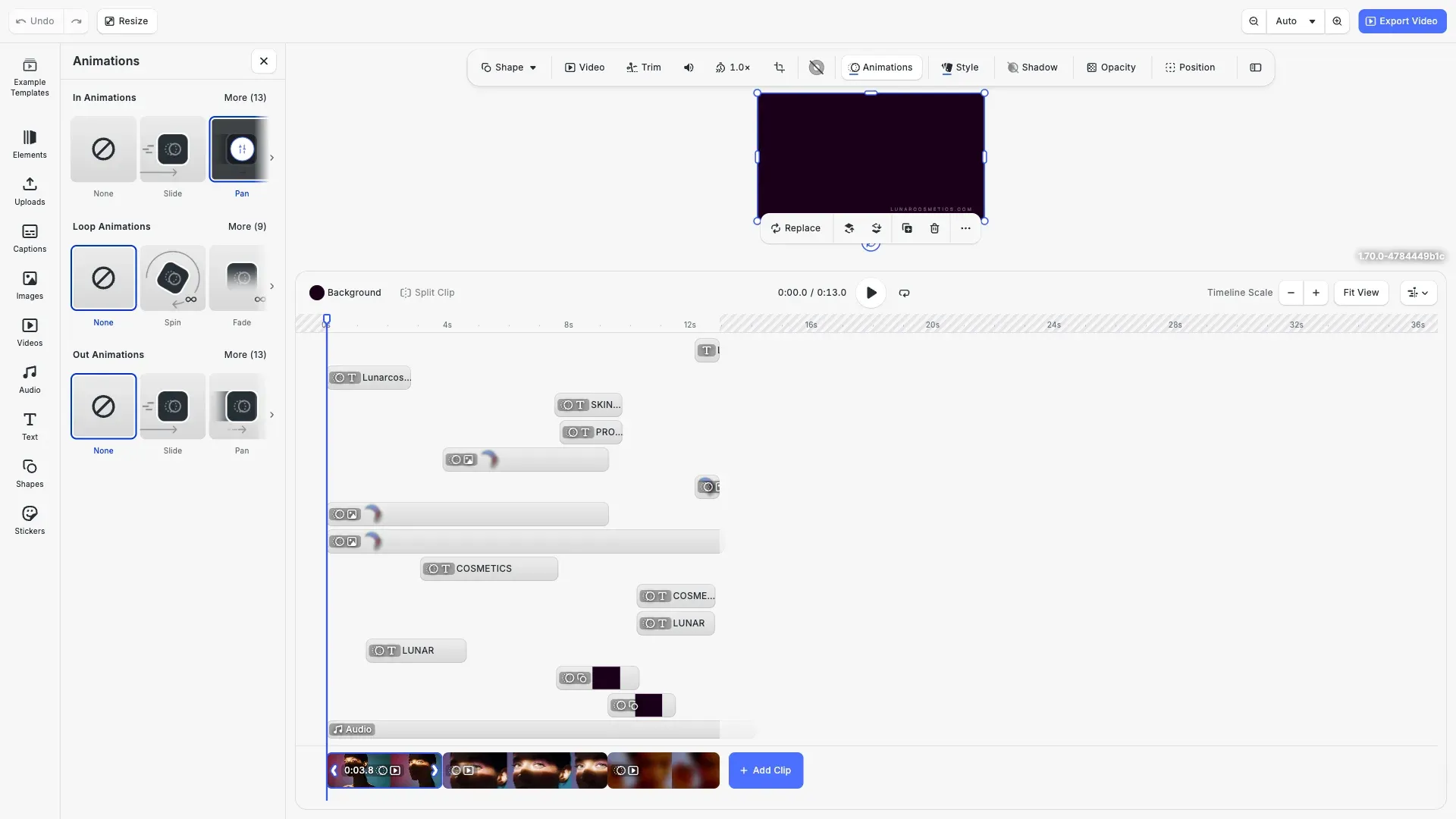Delete the selected clip via trash icon

click(x=934, y=228)
